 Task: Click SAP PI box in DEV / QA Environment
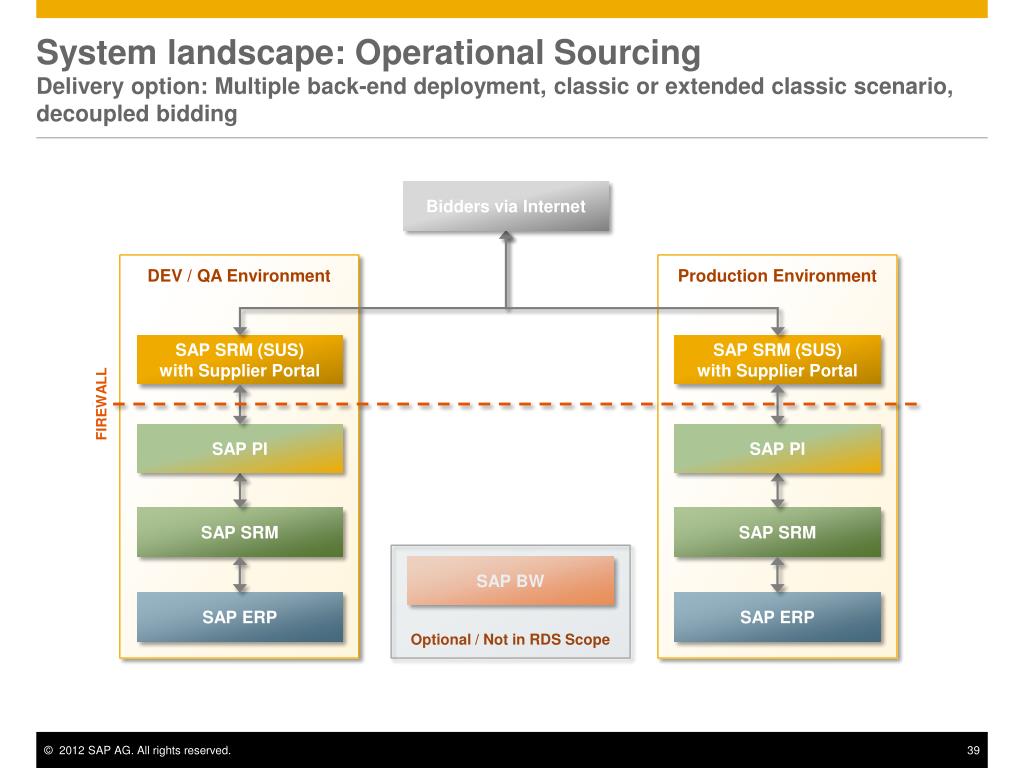240,449
